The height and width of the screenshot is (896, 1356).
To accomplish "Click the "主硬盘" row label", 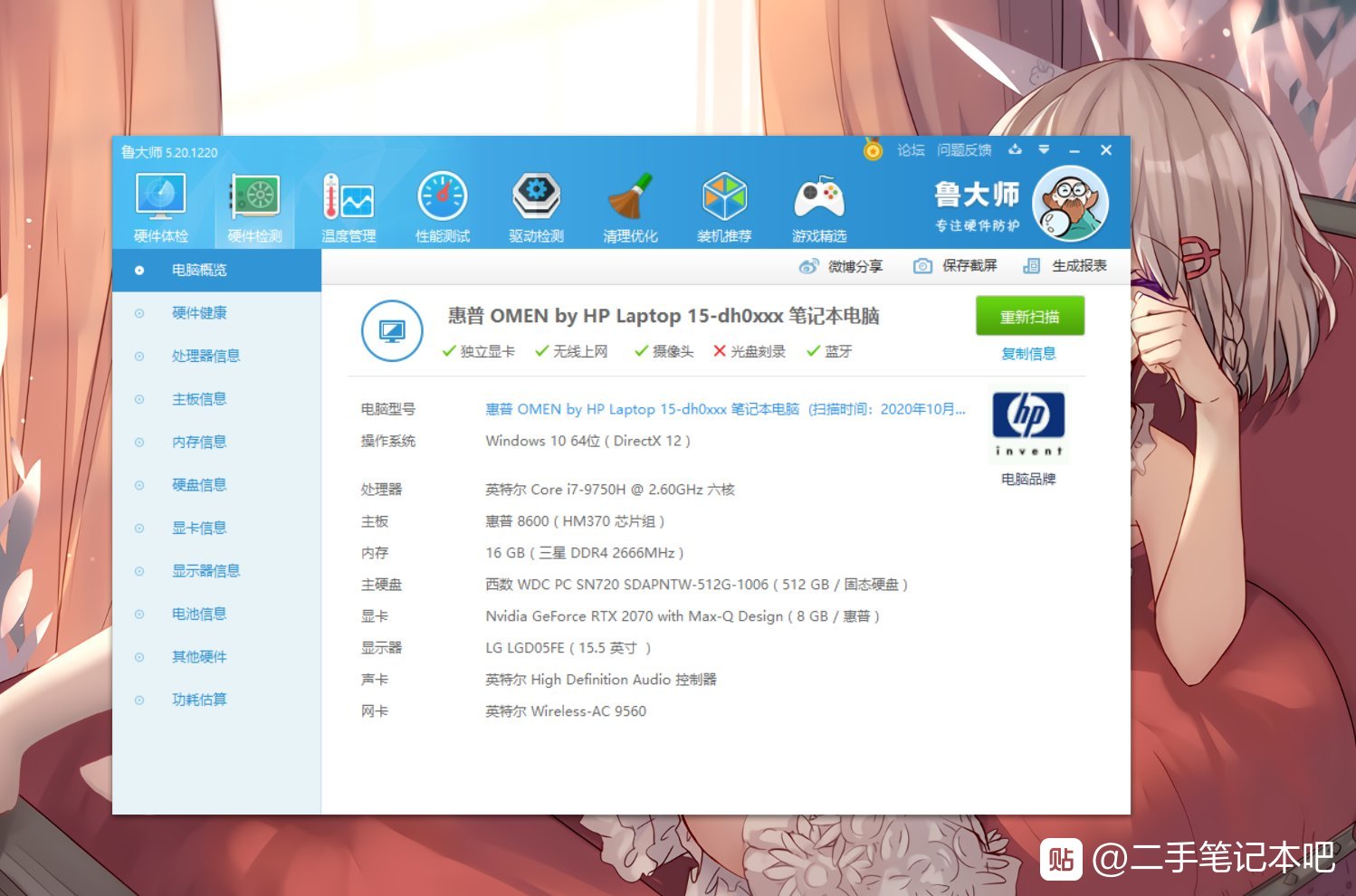I will [x=381, y=585].
